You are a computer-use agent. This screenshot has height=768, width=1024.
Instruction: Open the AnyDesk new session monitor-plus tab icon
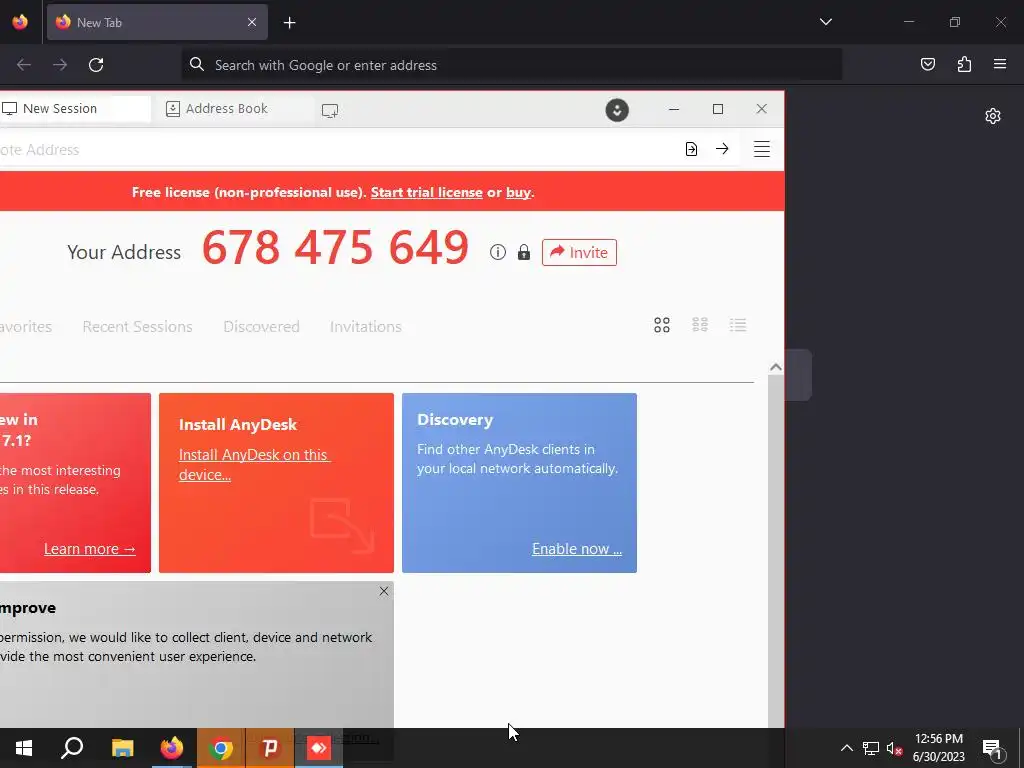click(330, 110)
